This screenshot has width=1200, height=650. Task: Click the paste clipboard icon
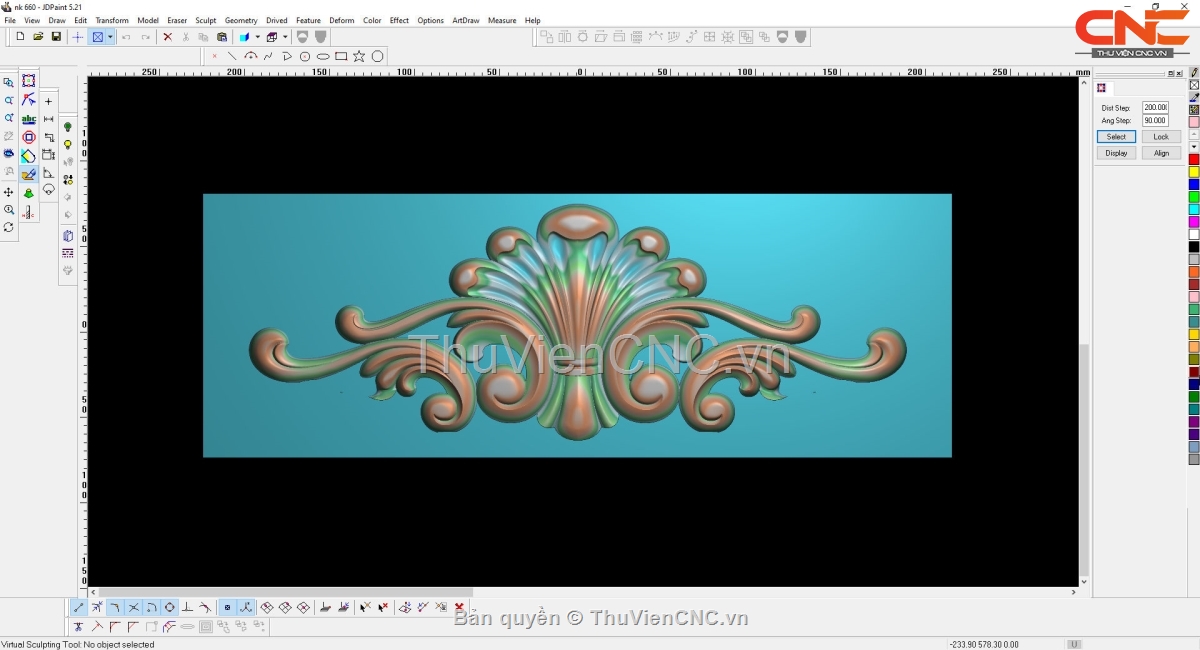[221, 37]
